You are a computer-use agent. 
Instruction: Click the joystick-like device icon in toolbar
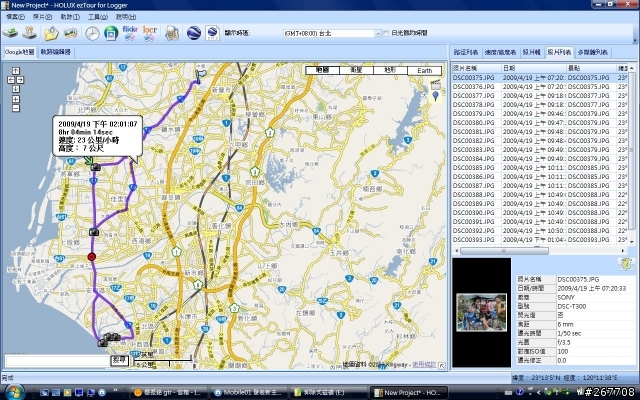point(29,33)
